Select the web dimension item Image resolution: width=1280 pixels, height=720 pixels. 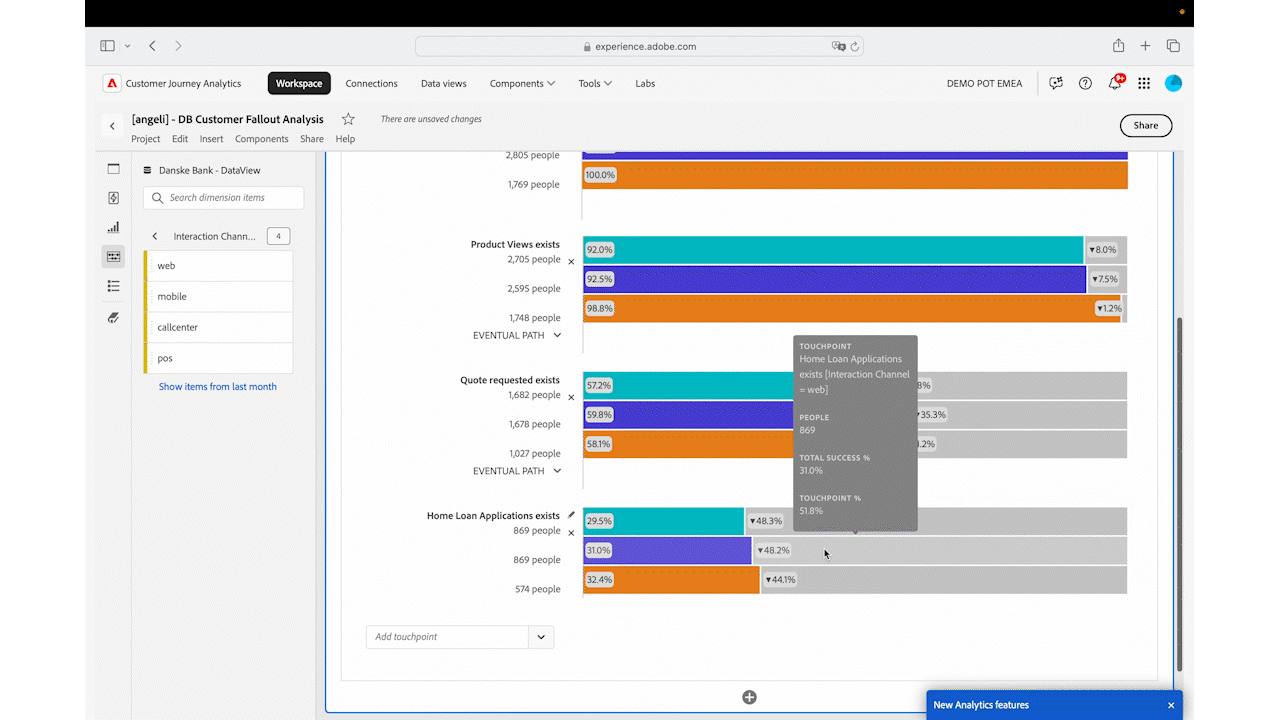pyautogui.click(x=219, y=266)
